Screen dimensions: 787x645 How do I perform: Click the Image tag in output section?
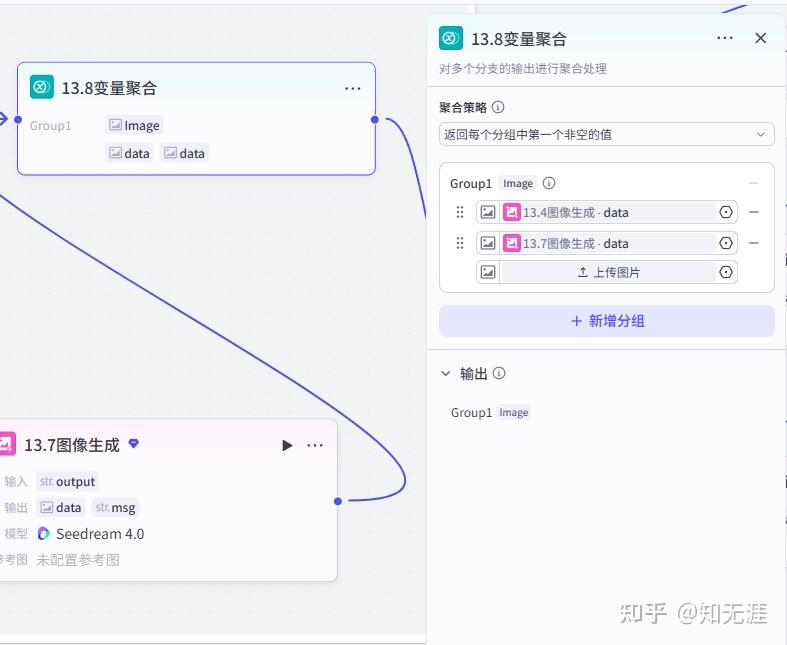coord(513,413)
